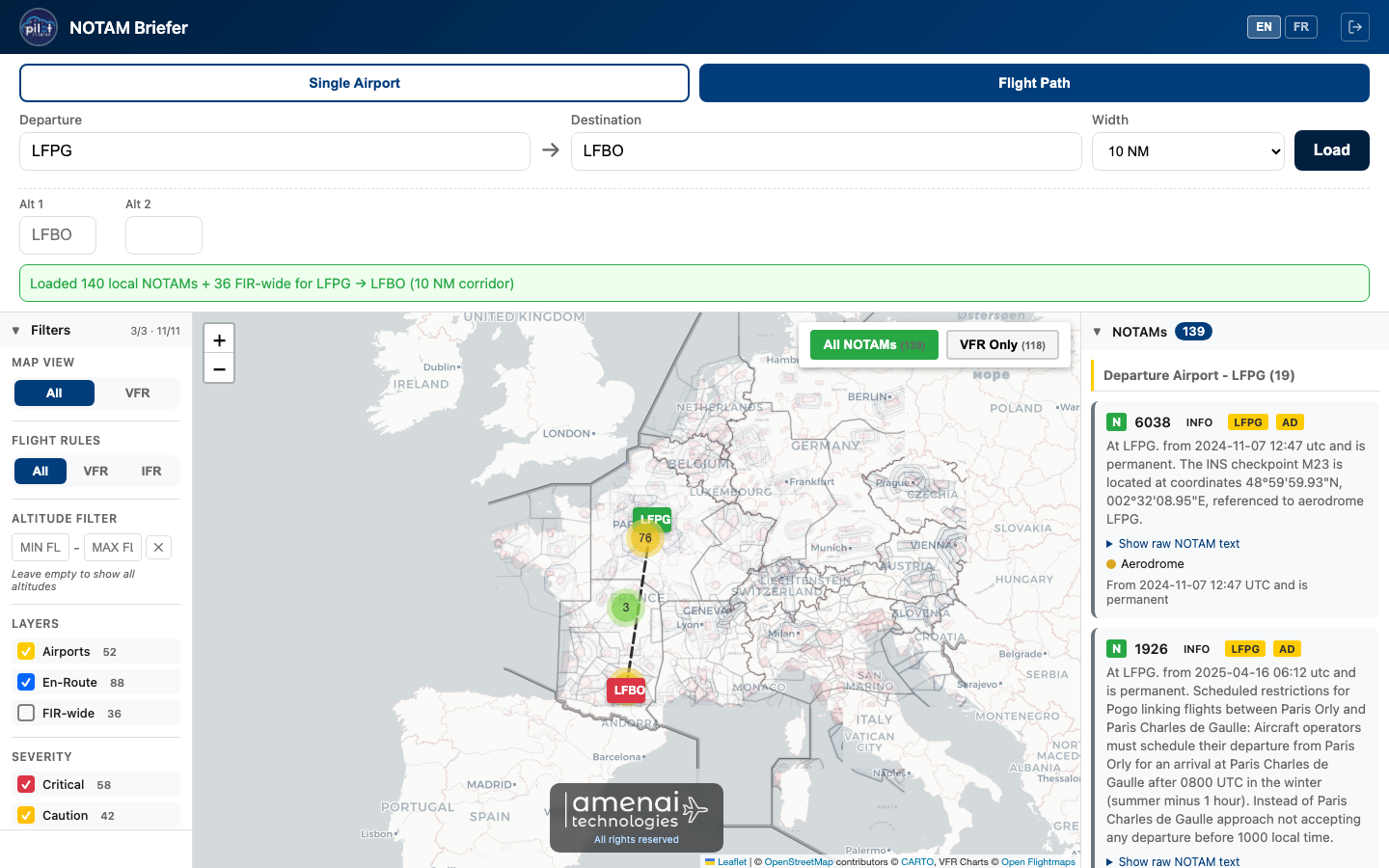The image size is (1389, 868).
Task: Select the IFR flight rules option
Action: click(x=151, y=472)
